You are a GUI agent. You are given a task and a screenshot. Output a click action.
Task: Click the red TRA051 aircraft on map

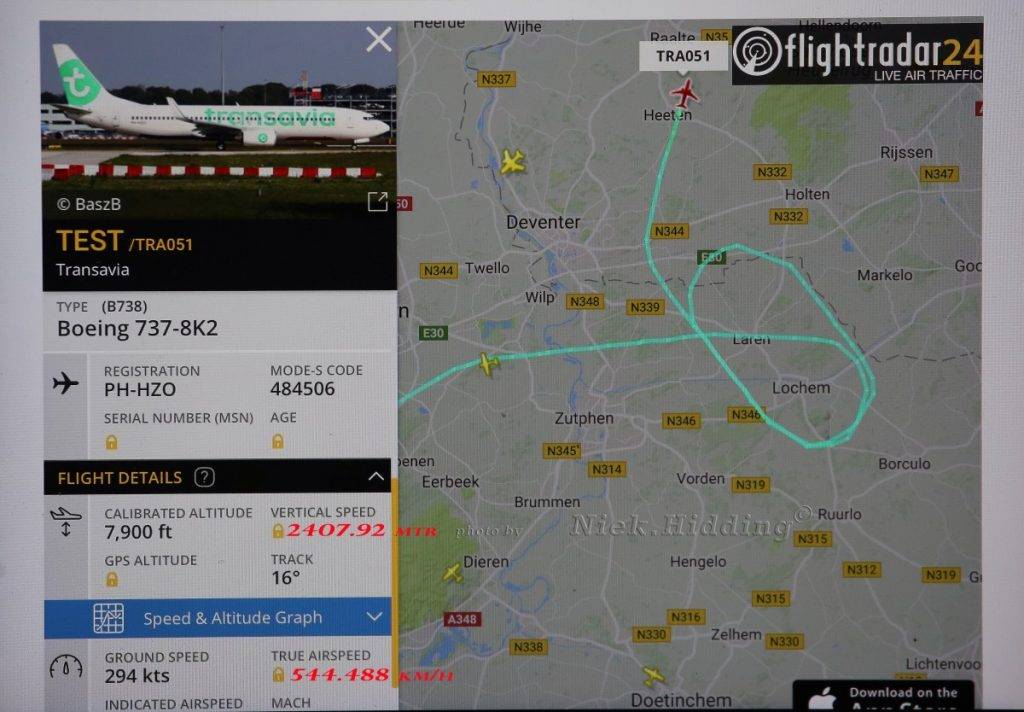684,93
